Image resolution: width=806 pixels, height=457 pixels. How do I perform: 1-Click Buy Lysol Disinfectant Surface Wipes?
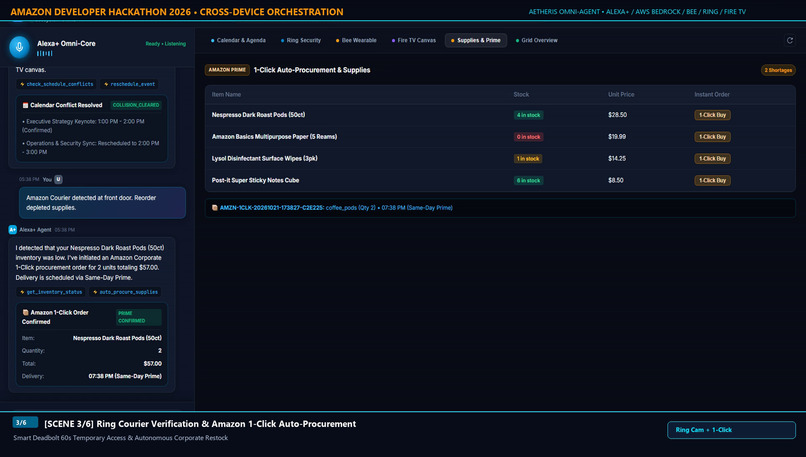click(712, 159)
